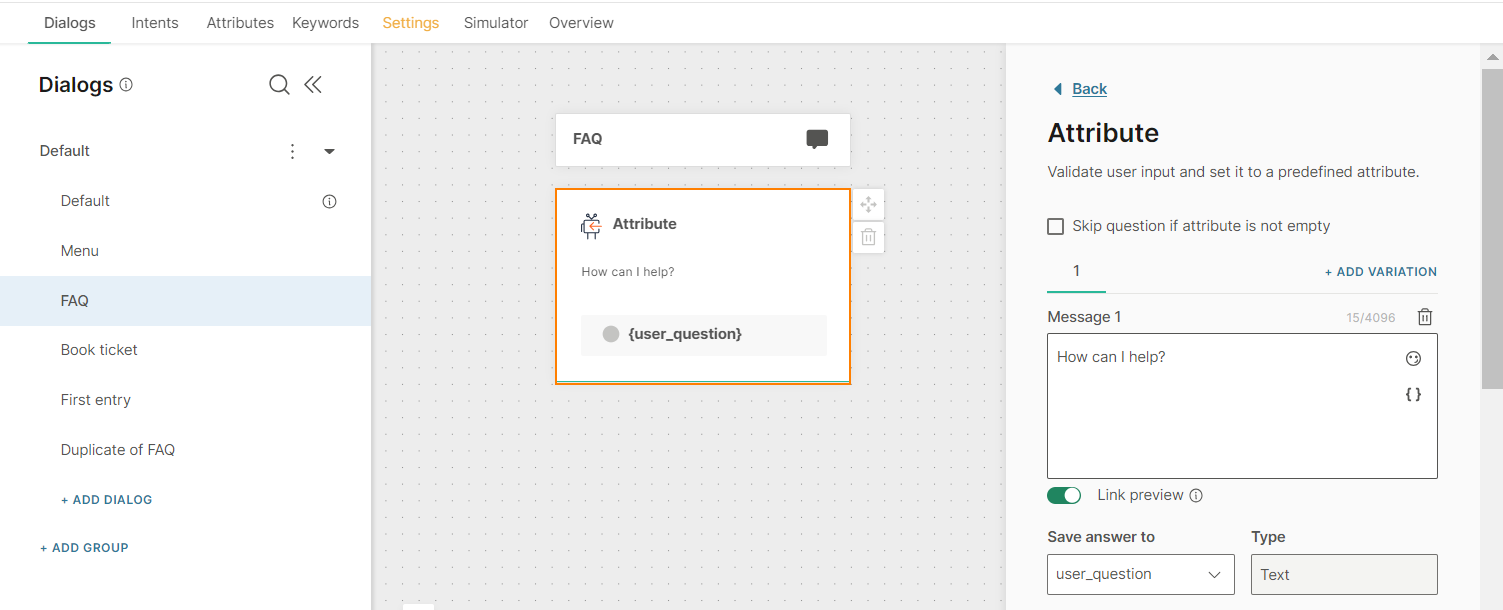Open the Save answer to dropdown

point(1140,574)
